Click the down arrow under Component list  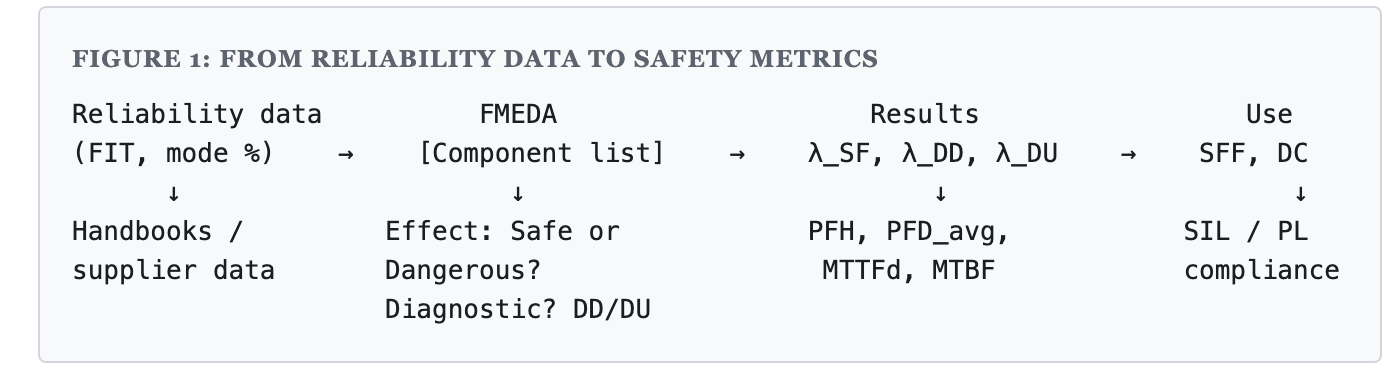[518, 193]
